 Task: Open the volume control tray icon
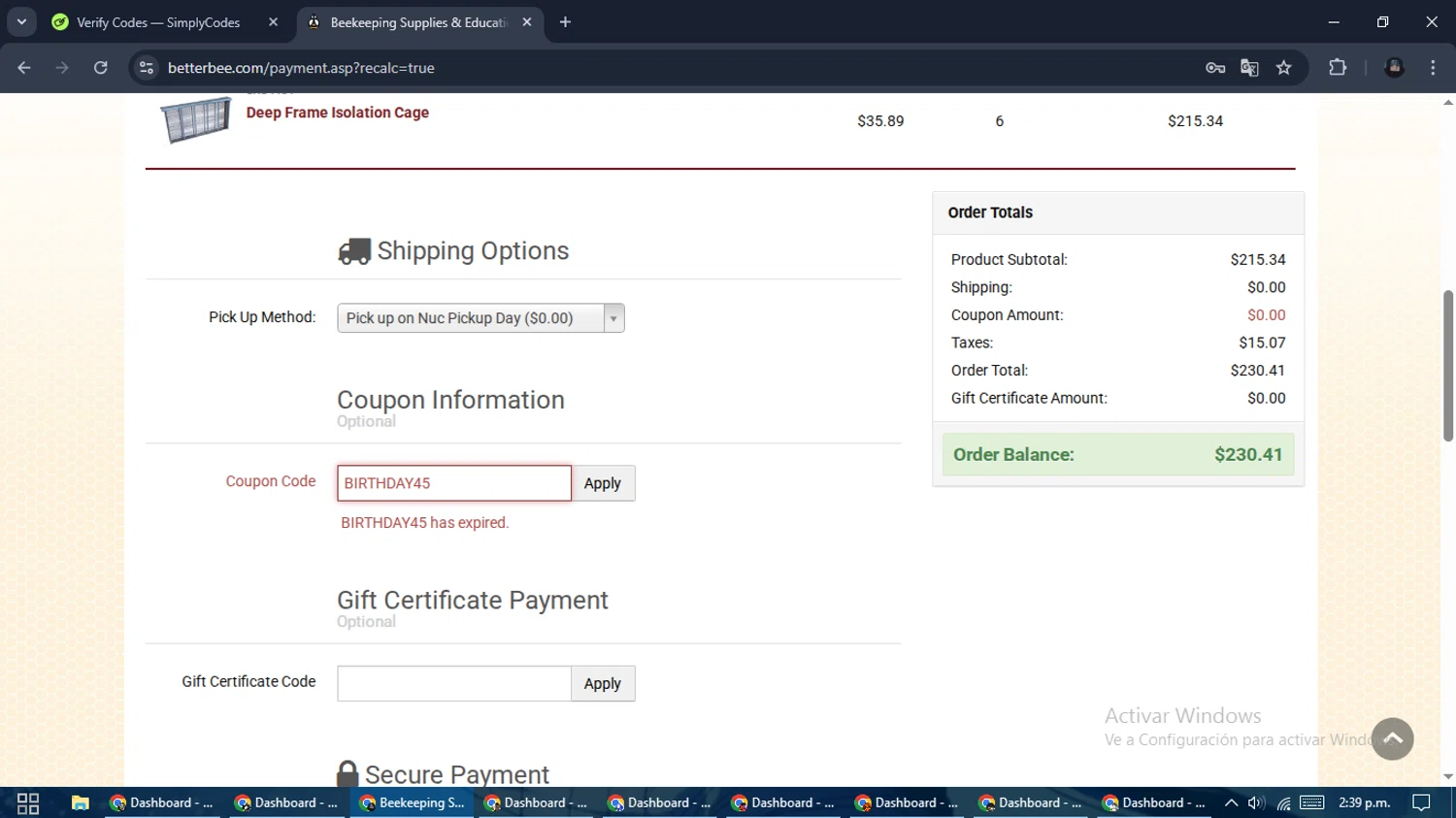pyautogui.click(x=1256, y=802)
